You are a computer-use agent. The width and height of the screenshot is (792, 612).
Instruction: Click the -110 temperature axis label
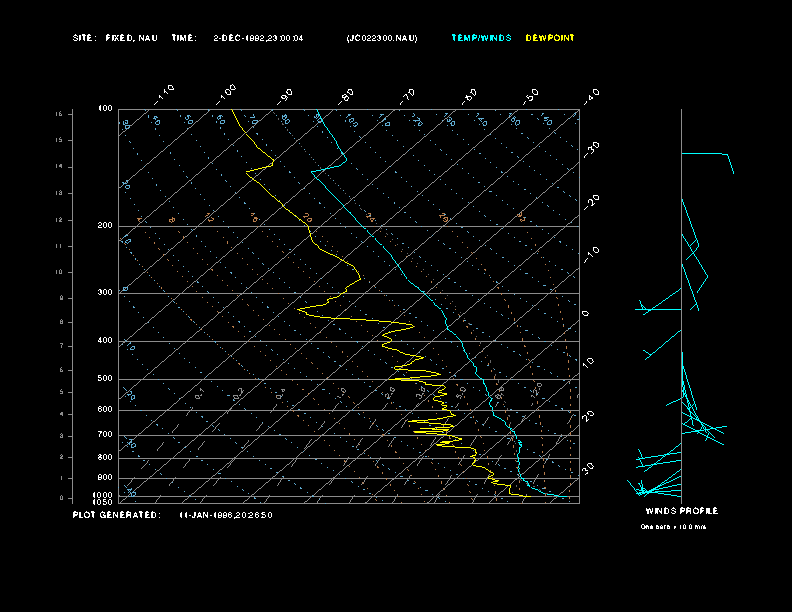click(x=164, y=95)
